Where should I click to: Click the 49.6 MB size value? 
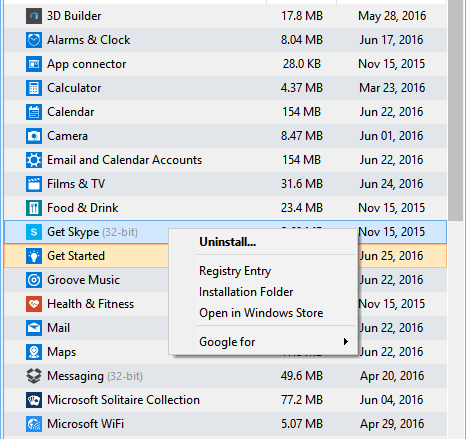[302, 376]
